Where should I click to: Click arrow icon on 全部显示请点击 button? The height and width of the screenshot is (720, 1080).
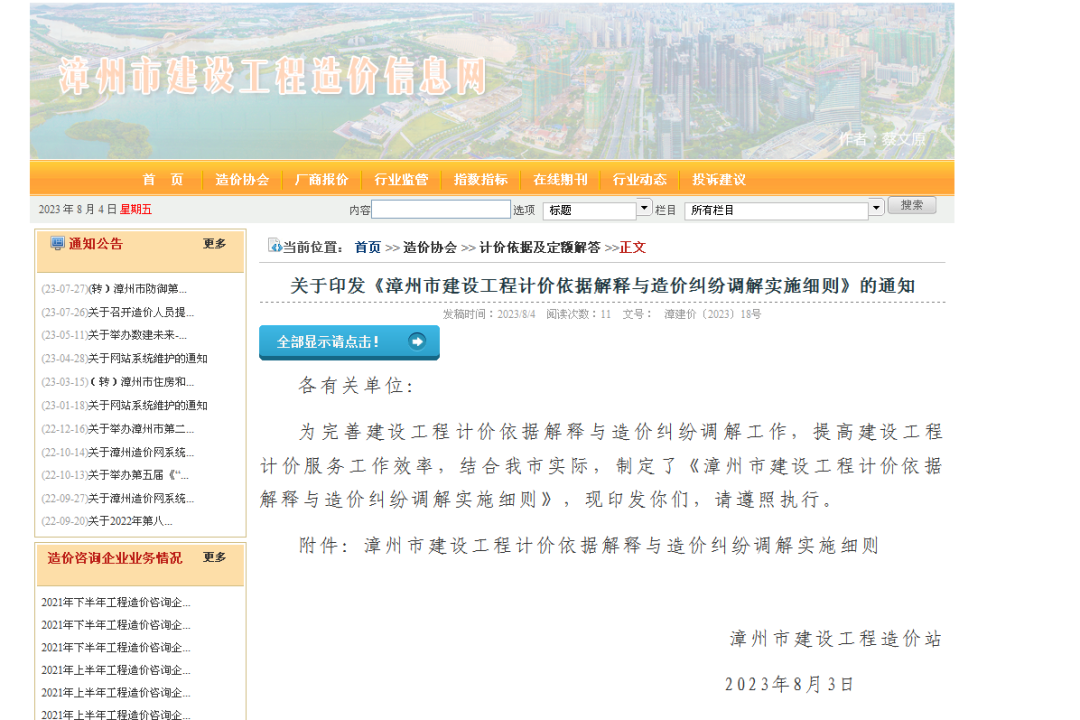(417, 341)
